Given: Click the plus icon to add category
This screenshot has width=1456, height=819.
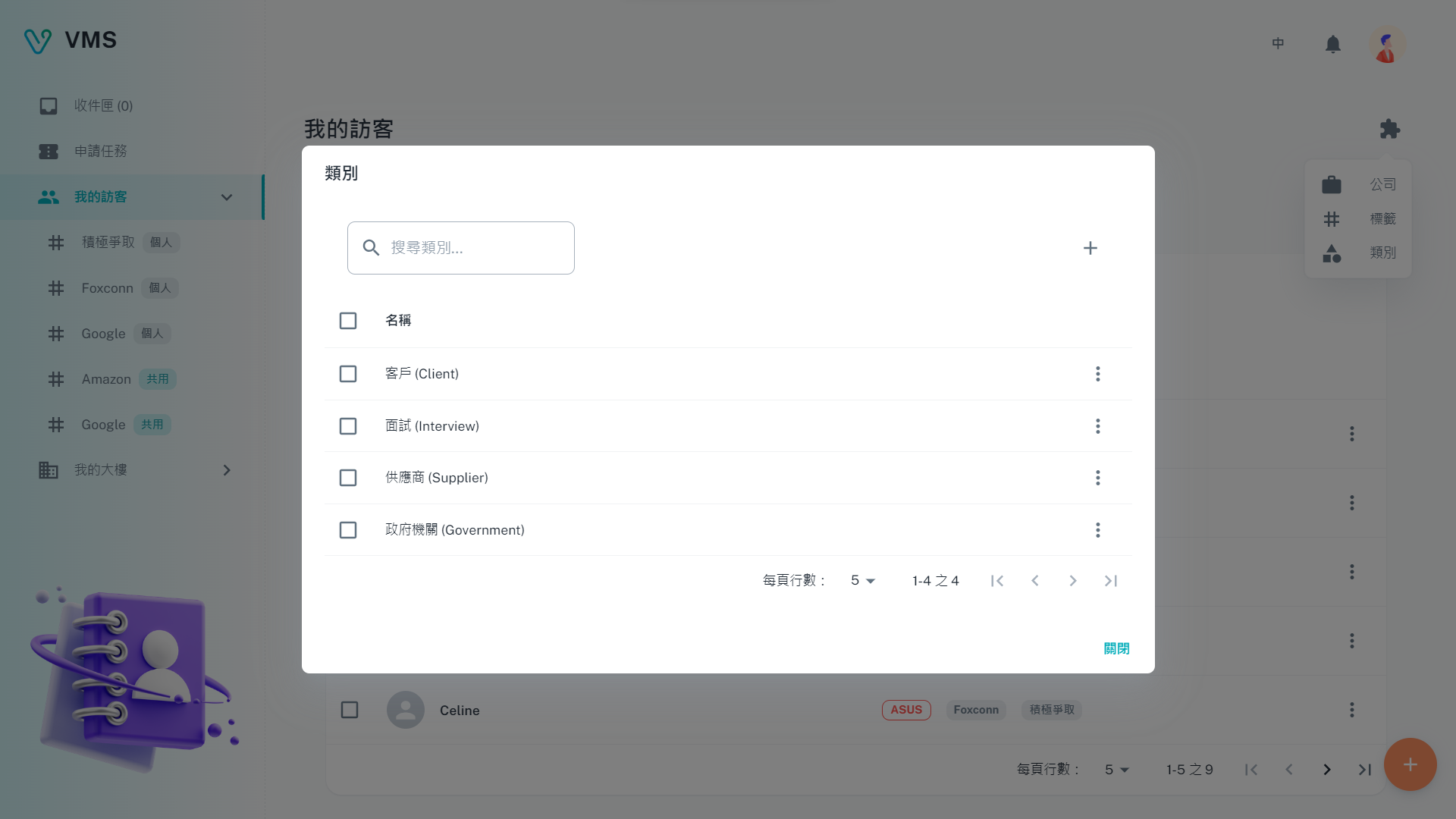Looking at the screenshot, I should click(x=1090, y=248).
